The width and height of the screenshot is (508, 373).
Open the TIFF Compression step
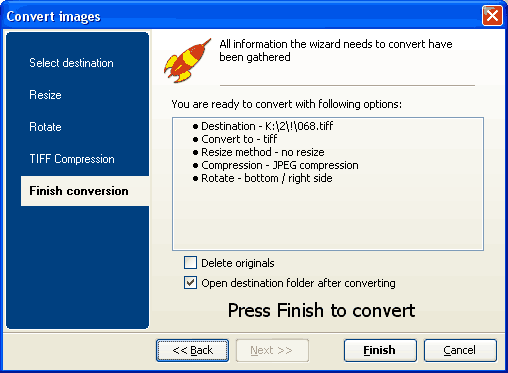[x=72, y=159]
